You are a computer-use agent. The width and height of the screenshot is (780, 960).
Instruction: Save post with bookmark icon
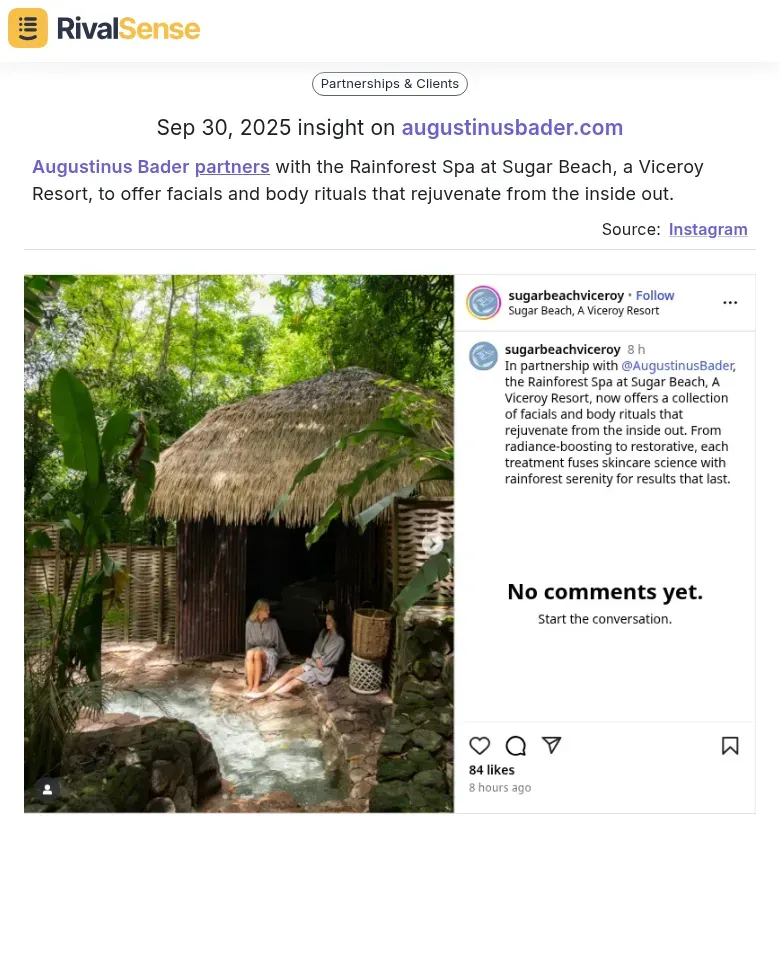pos(730,746)
